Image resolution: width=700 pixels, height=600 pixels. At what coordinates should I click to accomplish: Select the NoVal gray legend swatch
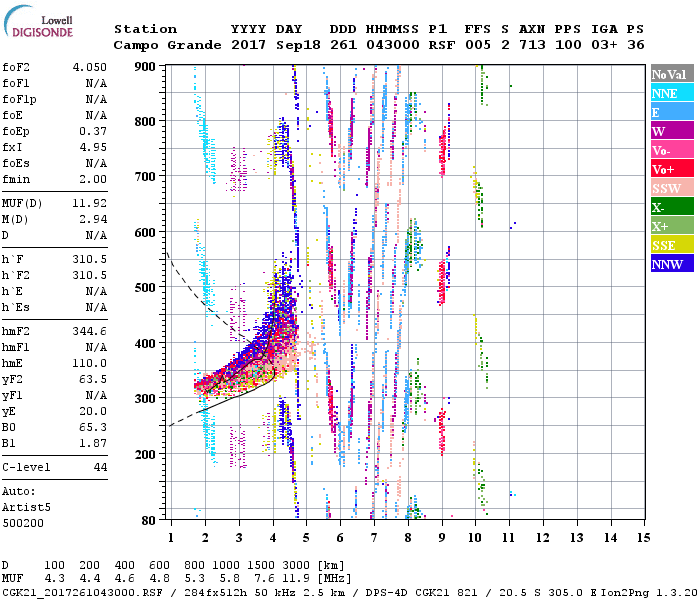coord(671,74)
